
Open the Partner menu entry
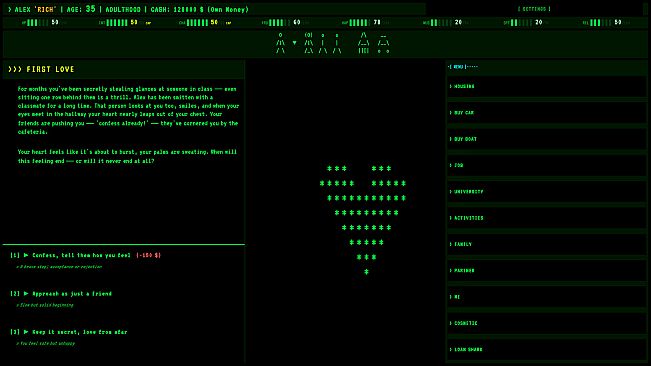click(x=546, y=271)
